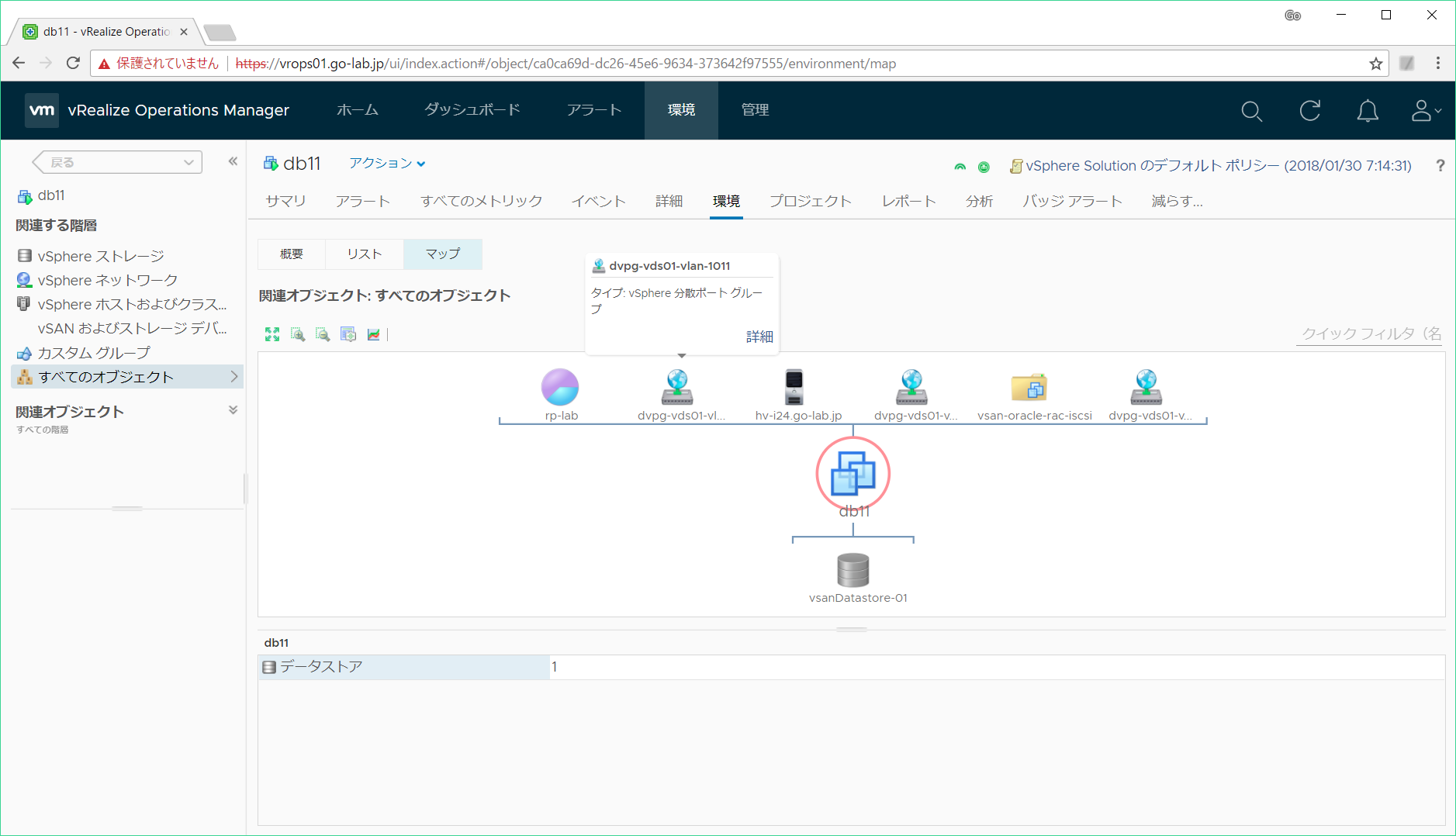The image size is (1456, 836).
Task: Click the chart graph icon in map toolbar
Action: point(374,334)
